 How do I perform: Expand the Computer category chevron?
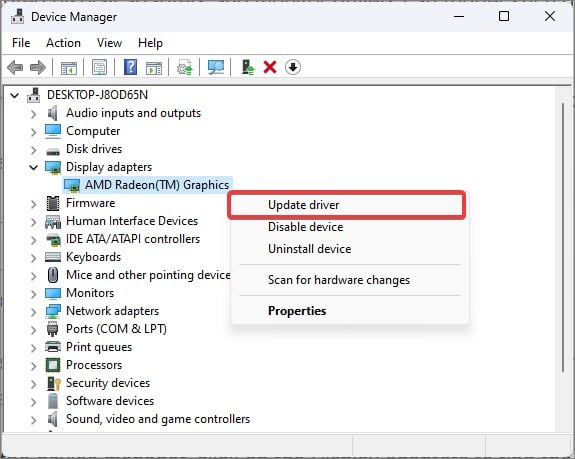click(x=33, y=132)
